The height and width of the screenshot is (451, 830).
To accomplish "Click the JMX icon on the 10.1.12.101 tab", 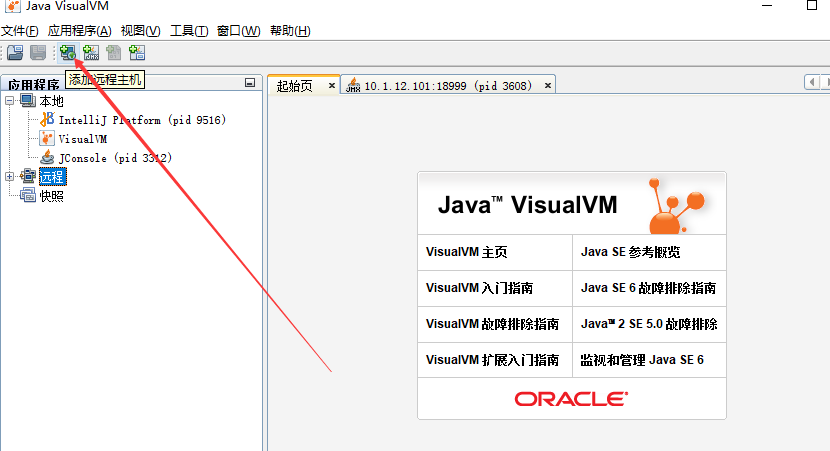I will point(353,85).
